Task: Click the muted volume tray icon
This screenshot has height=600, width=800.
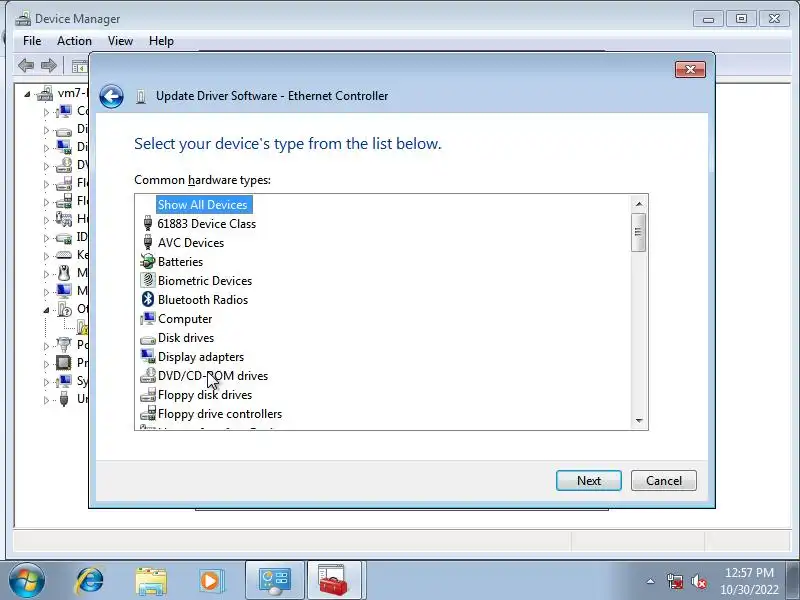Action: click(x=699, y=581)
